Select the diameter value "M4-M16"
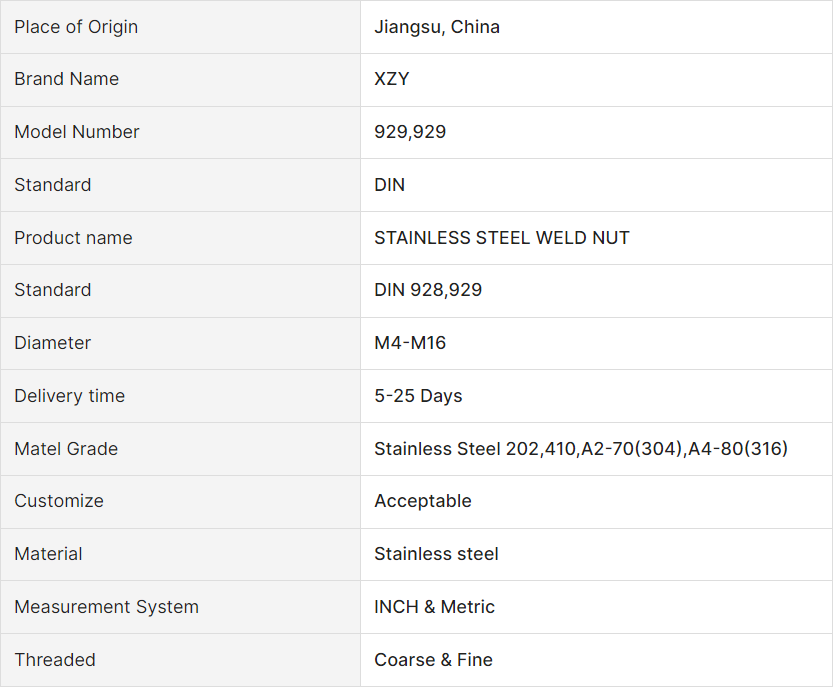This screenshot has width=834, height=689. [x=410, y=343]
